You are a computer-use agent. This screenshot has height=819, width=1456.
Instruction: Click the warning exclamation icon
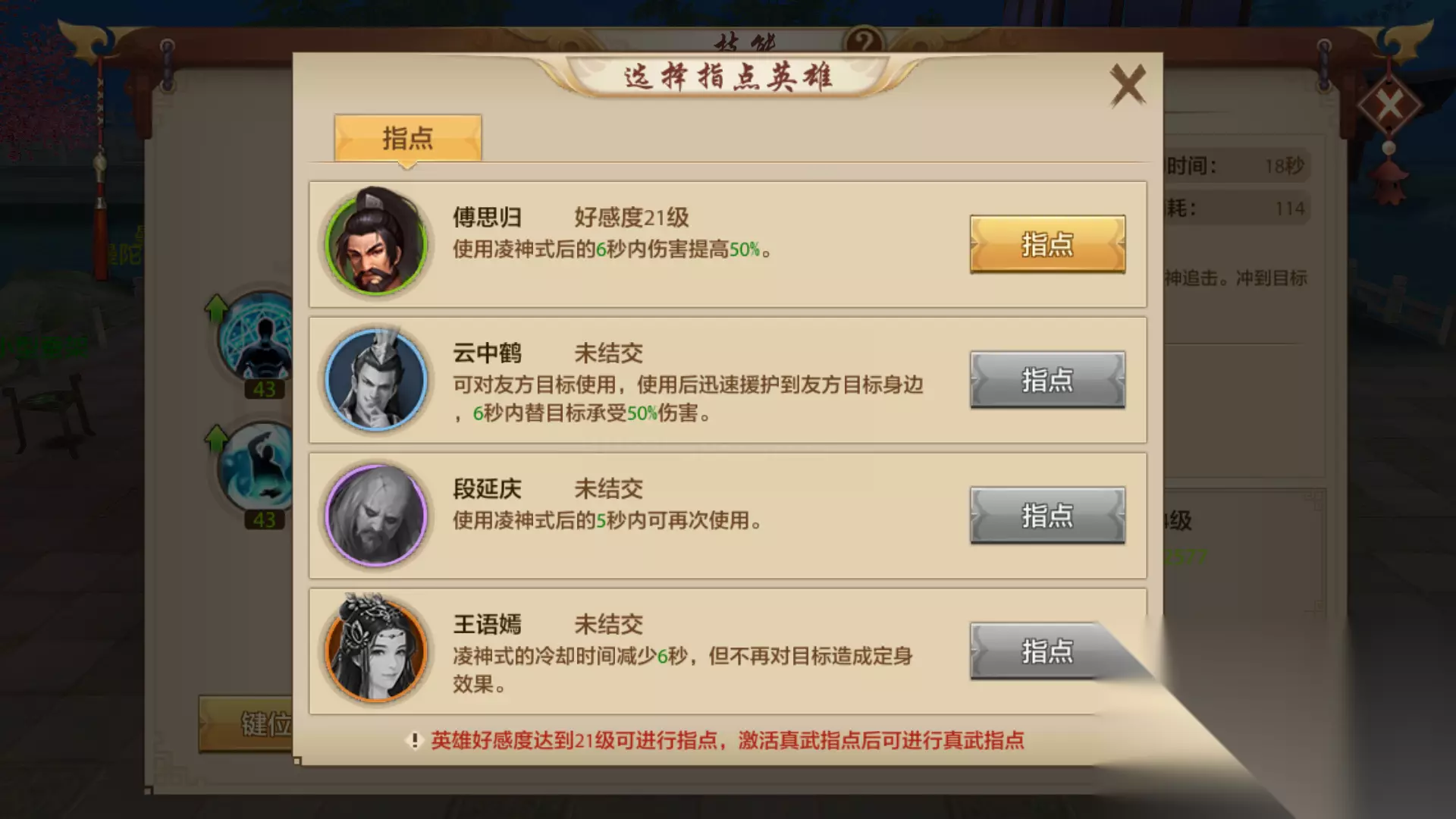pos(414,740)
